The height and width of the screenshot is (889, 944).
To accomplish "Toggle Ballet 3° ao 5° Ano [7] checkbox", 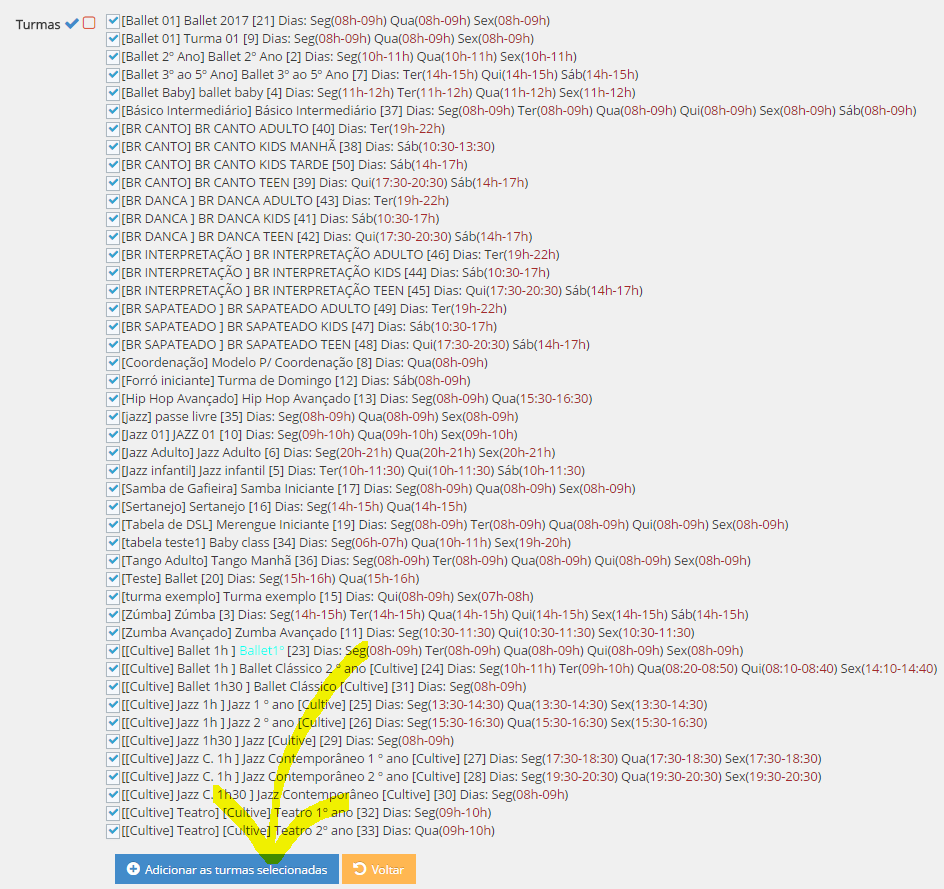I will (x=113, y=75).
